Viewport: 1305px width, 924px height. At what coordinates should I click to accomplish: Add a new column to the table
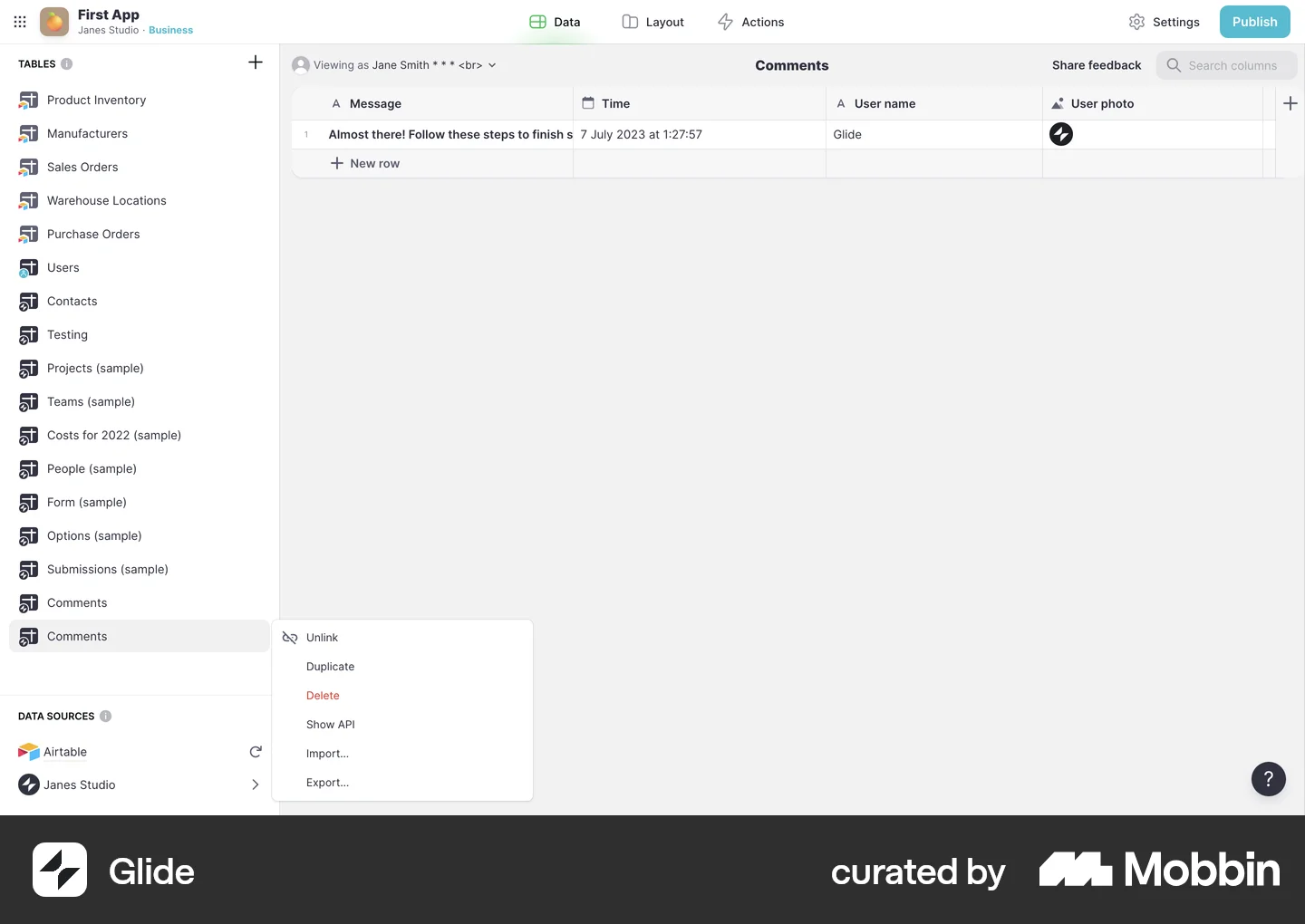tap(1290, 103)
